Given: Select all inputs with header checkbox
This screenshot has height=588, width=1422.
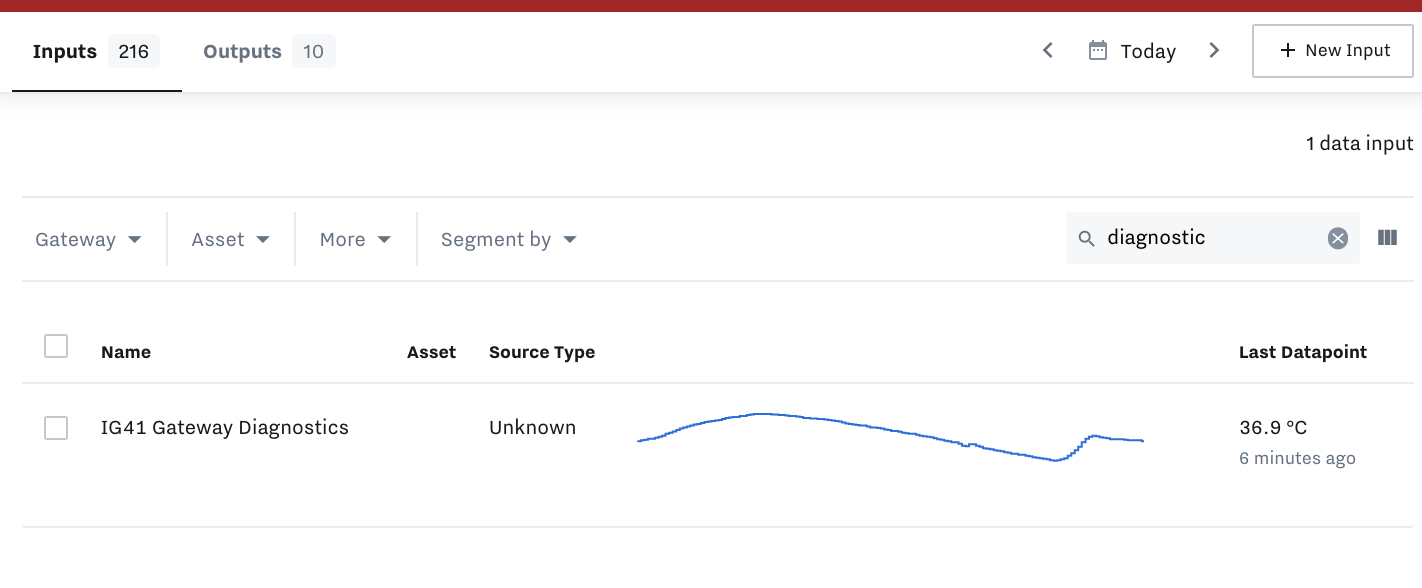Looking at the screenshot, I should point(56,346).
